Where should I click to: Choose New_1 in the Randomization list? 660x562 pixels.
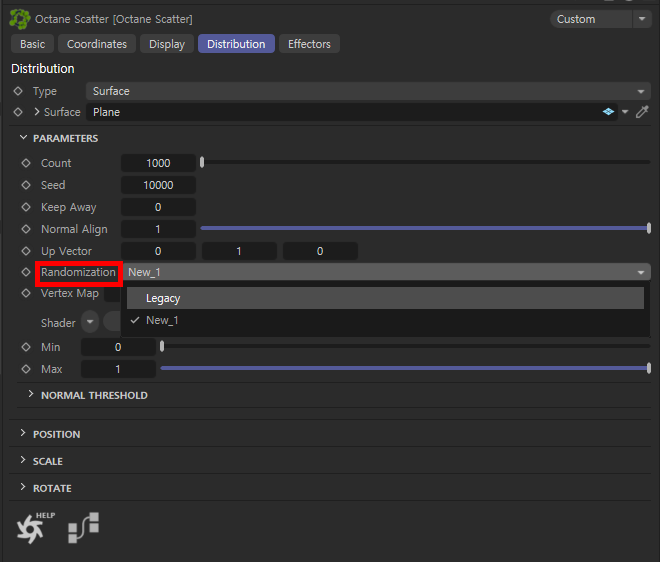[x=385, y=320]
